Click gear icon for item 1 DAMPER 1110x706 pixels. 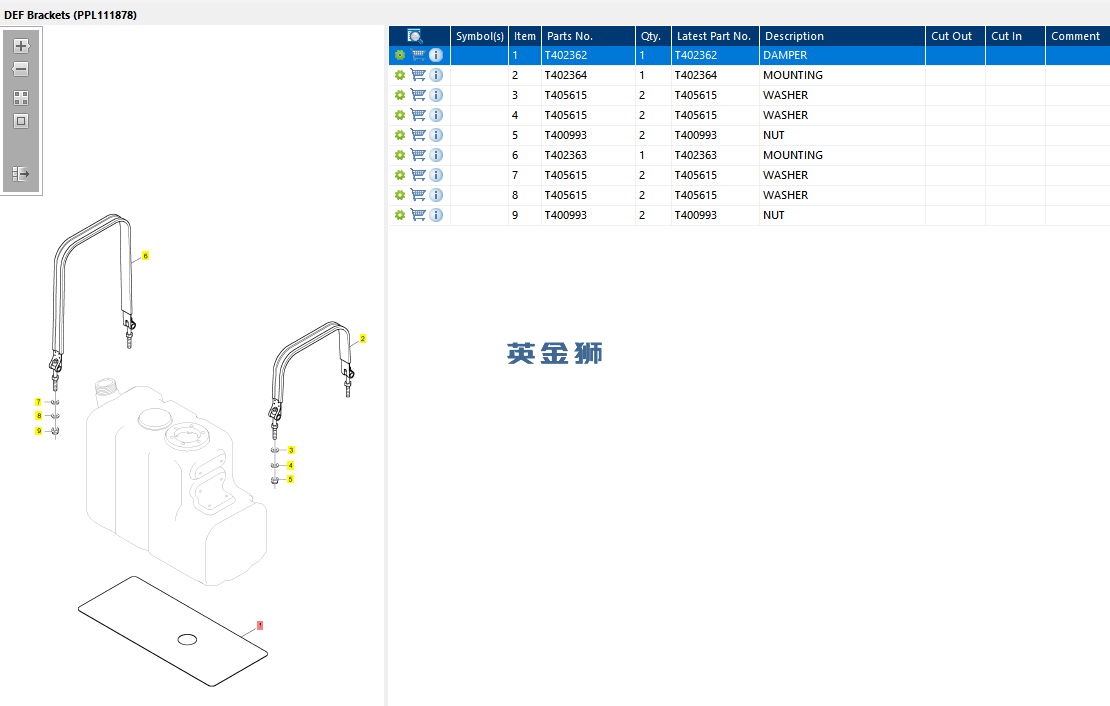400,55
